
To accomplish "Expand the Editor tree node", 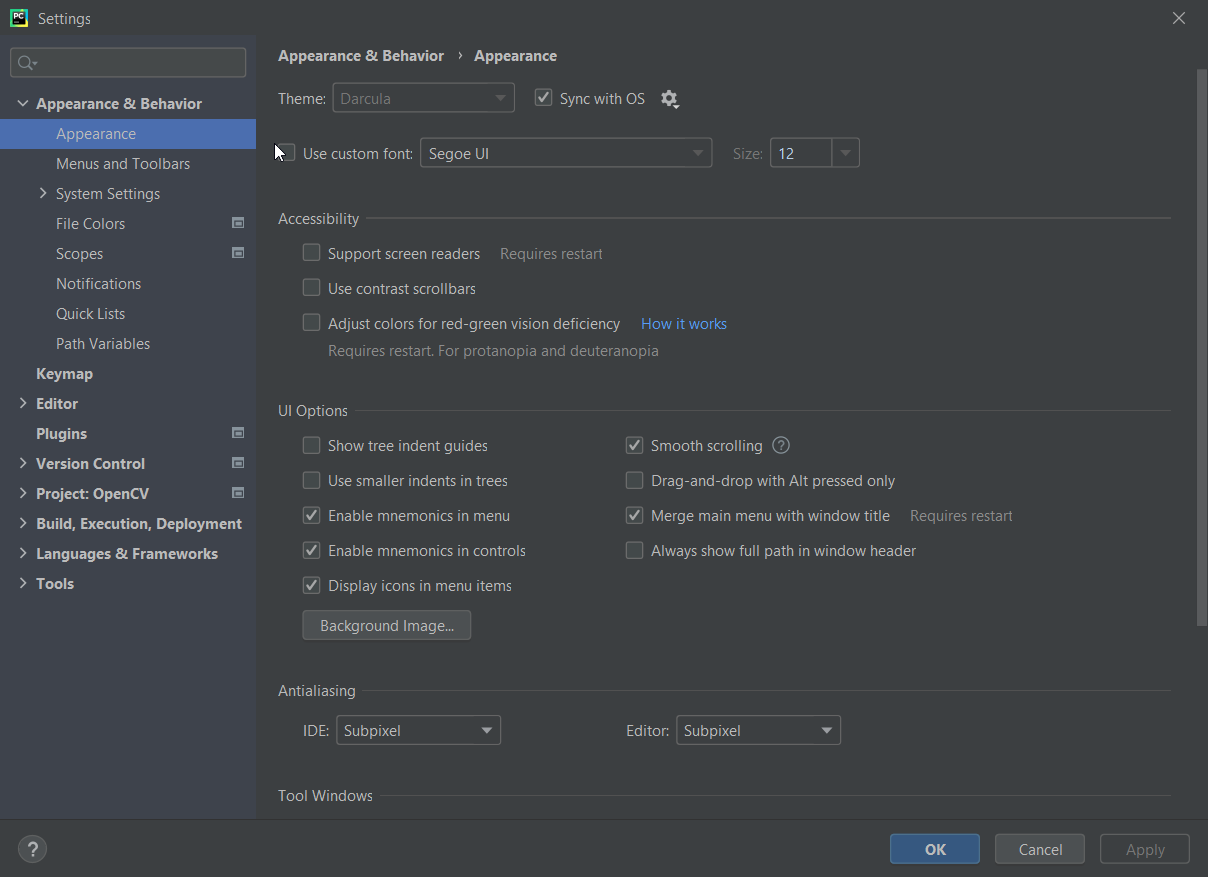I will (23, 403).
